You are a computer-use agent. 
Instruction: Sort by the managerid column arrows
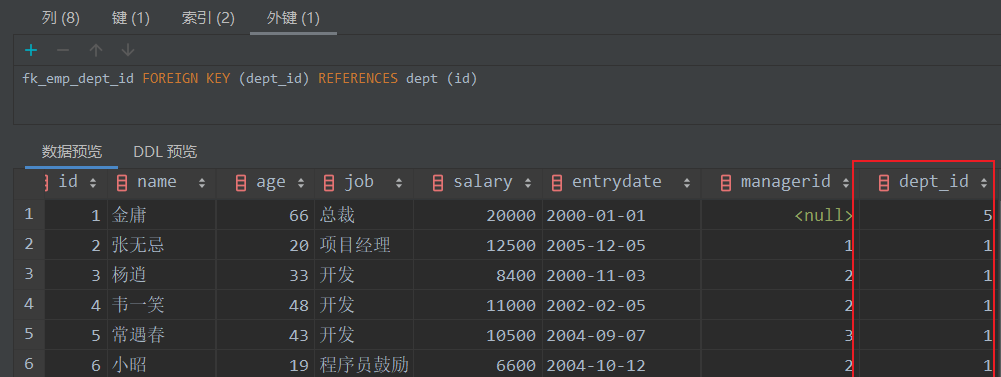pos(846,183)
